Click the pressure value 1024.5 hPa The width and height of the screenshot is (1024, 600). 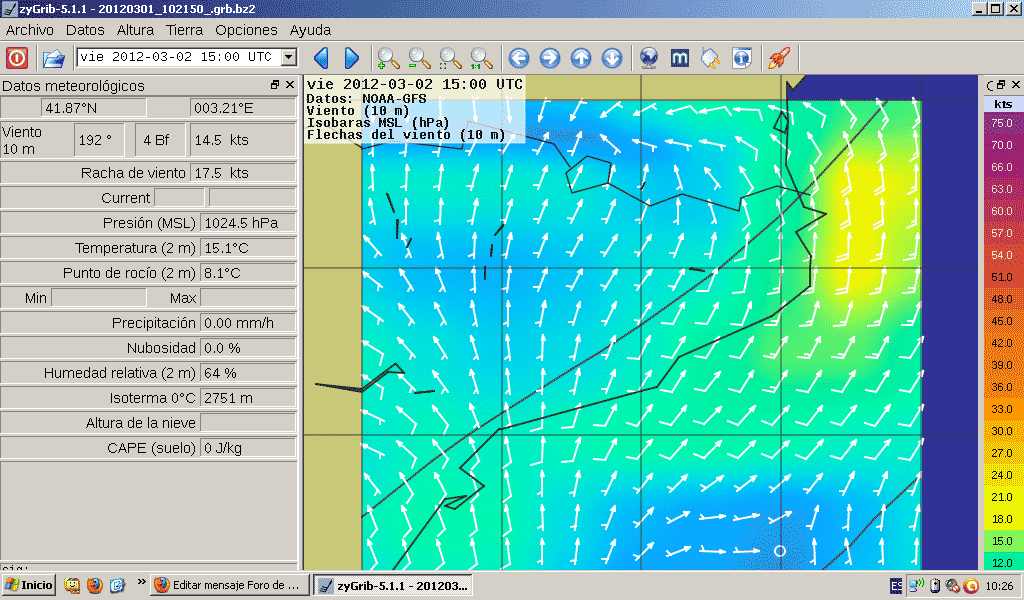pos(248,223)
